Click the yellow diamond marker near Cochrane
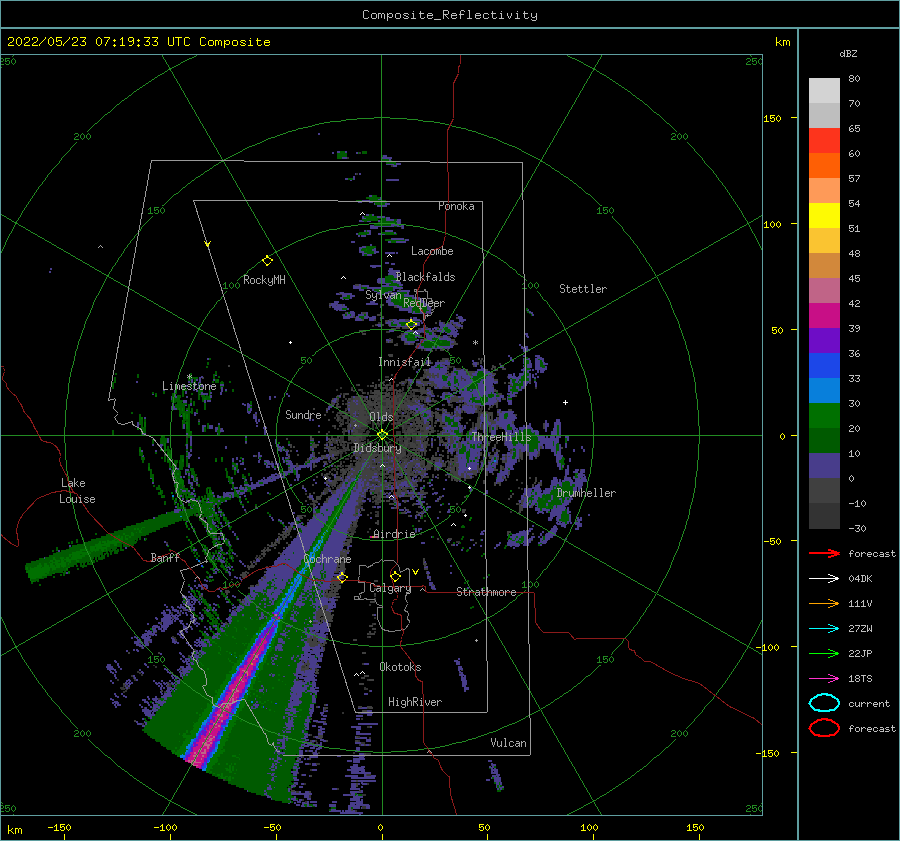 (x=342, y=577)
